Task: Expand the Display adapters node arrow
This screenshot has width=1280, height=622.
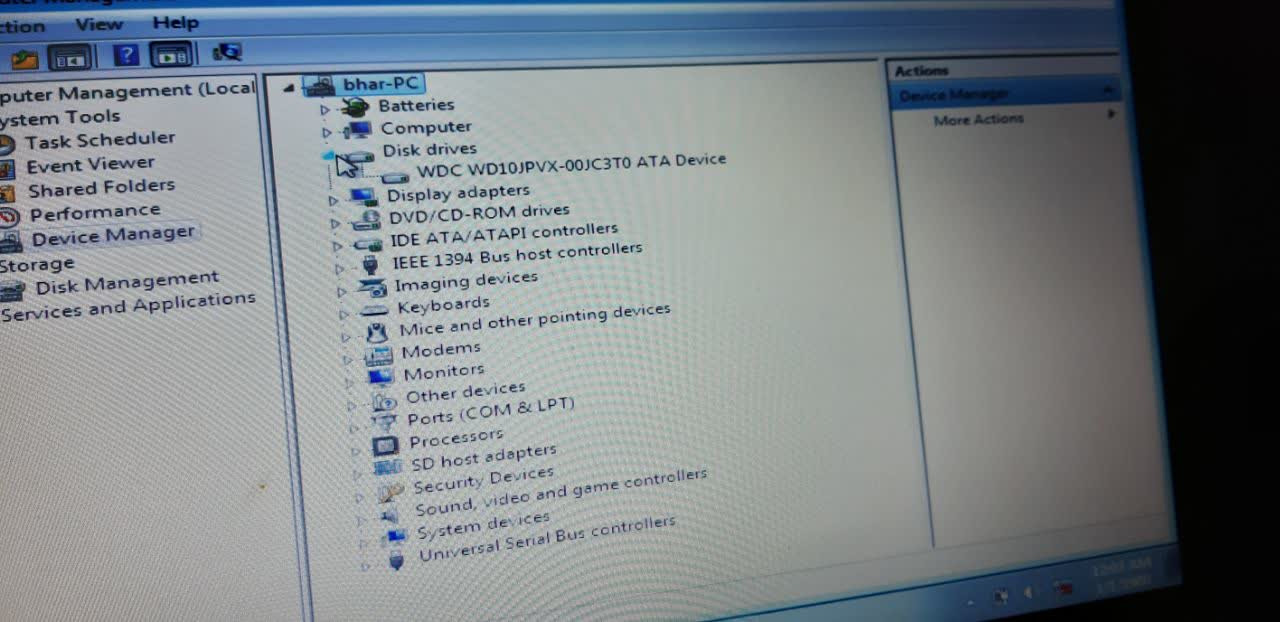Action: (x=334, y=200)
